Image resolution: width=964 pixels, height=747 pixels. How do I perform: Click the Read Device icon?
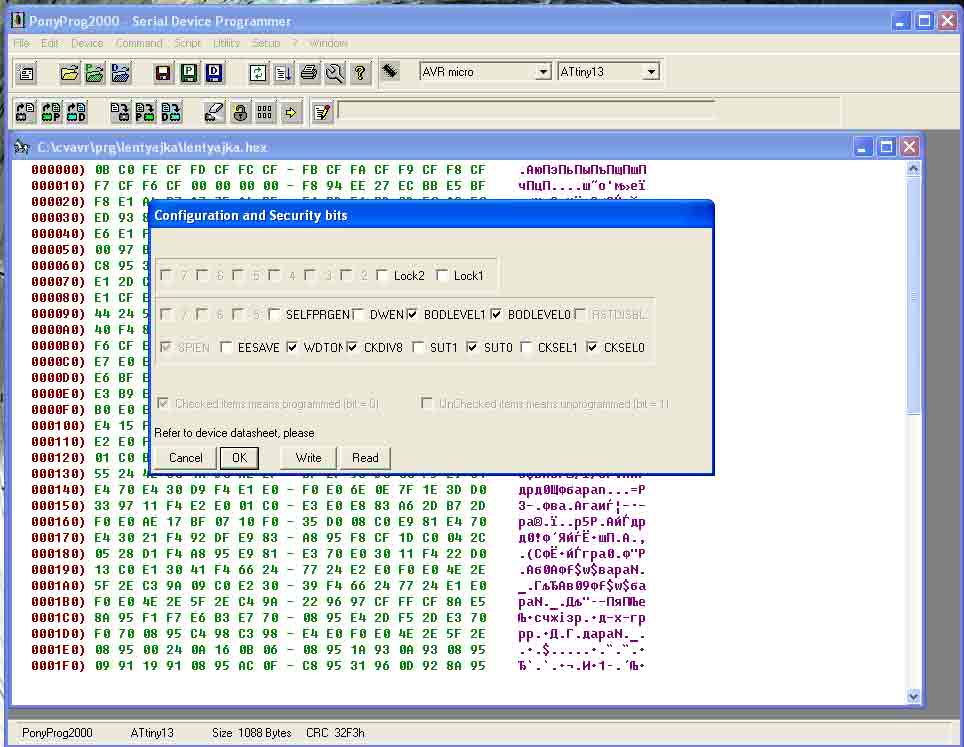pos(25,112)
